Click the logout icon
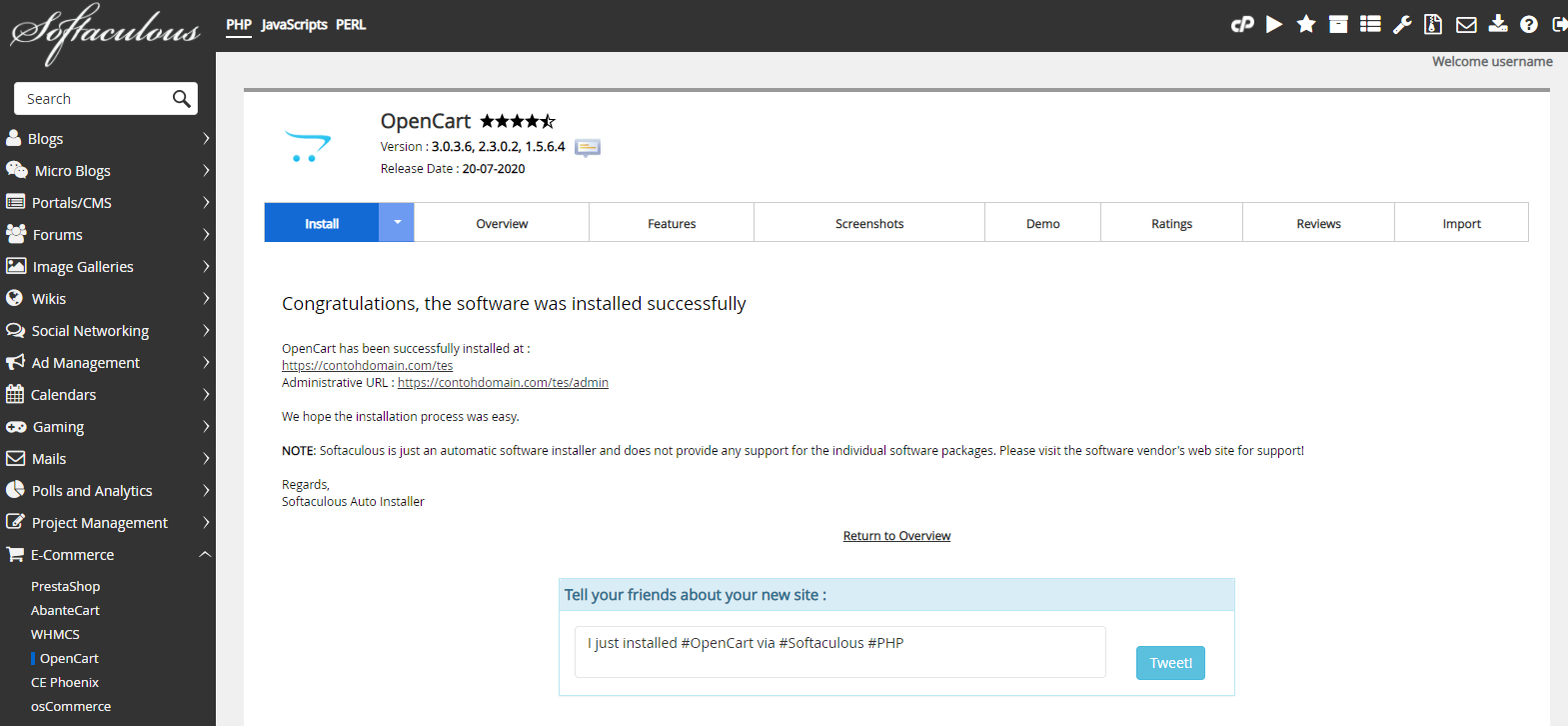1568x726 pixels. 1559,24
